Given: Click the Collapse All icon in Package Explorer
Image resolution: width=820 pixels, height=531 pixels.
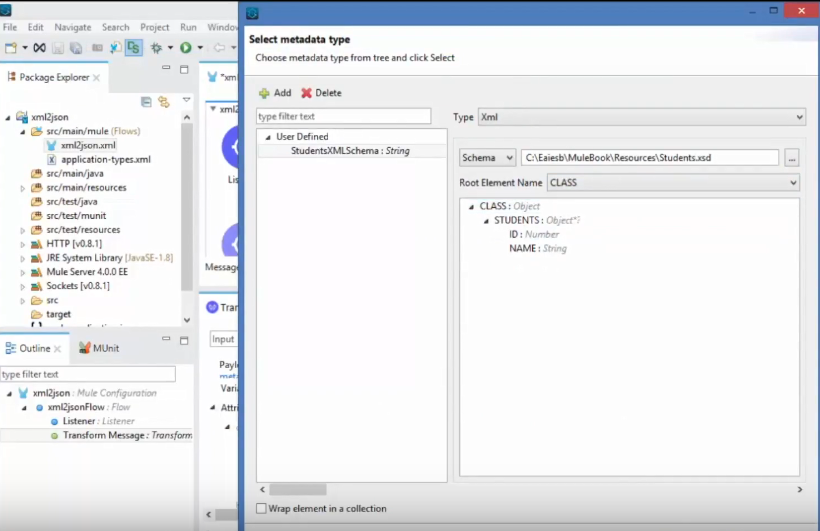Looking at the screenshot, I should coord(146,101).
